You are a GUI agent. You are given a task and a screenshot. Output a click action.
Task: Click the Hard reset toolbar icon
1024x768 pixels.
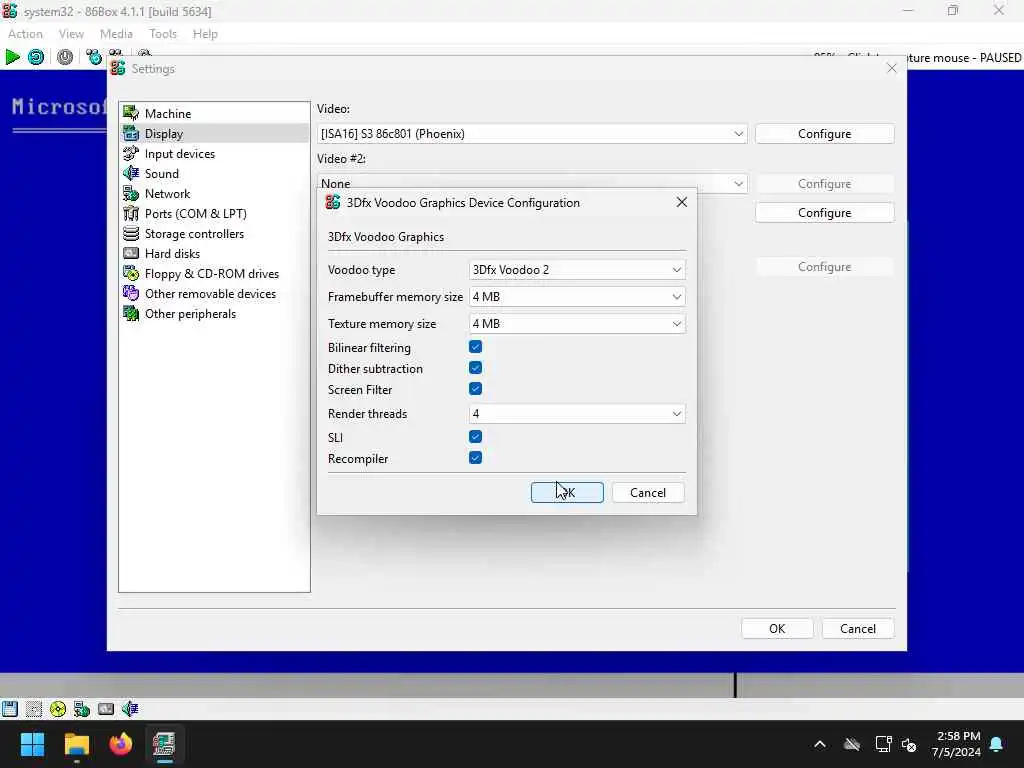coord(36,57)
